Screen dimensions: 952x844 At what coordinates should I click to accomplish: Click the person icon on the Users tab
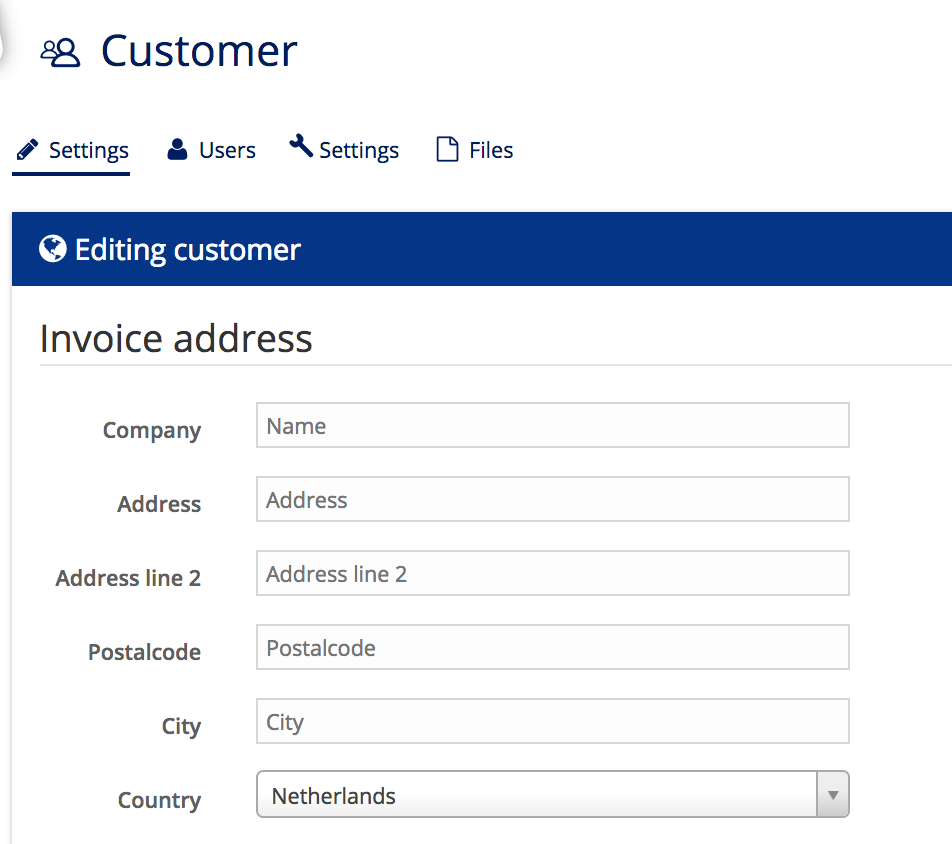(x=177, y=149)
